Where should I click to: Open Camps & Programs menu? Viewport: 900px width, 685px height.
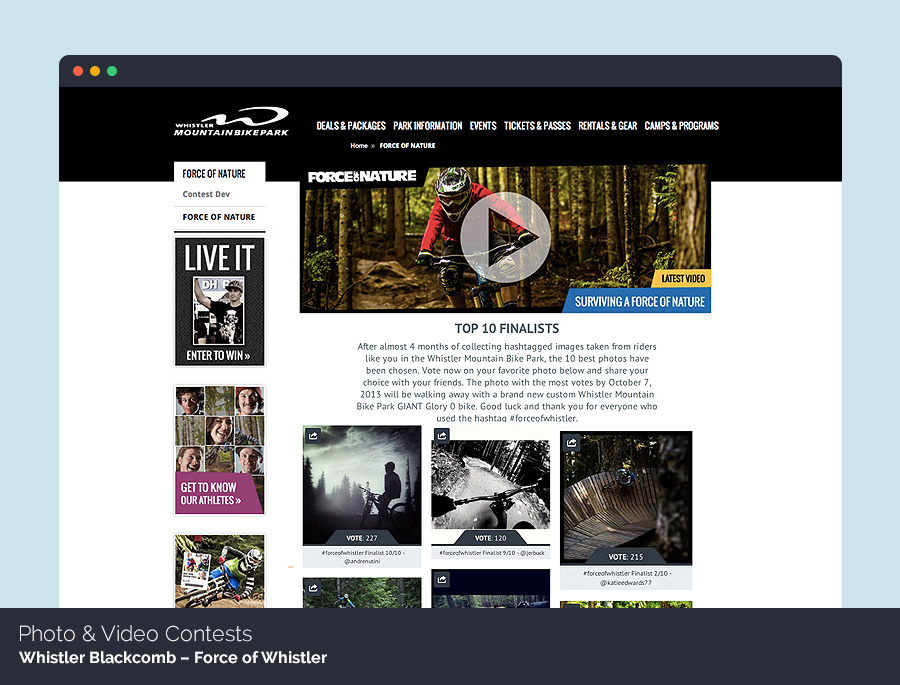[681, 126]
